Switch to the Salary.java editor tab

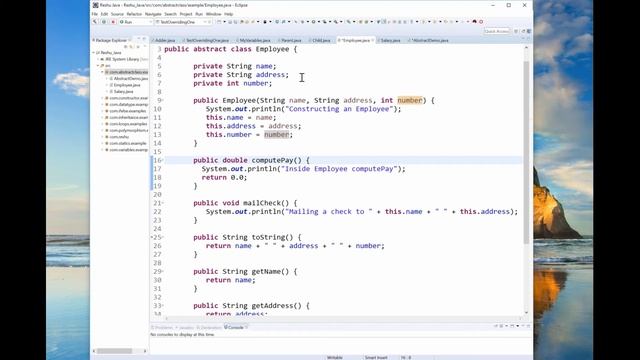390,40
